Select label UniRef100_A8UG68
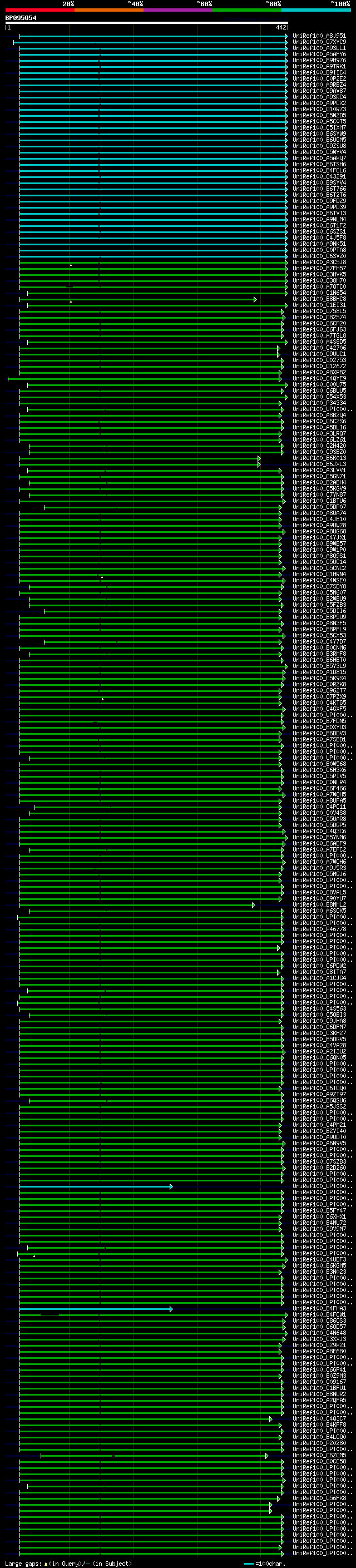Image resolution: width=356 pixels, height=1568 pixels. pos(319,531)
